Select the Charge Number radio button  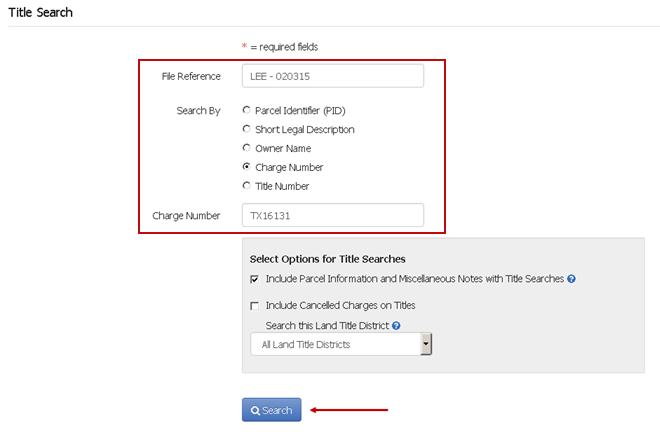[247, 167]
